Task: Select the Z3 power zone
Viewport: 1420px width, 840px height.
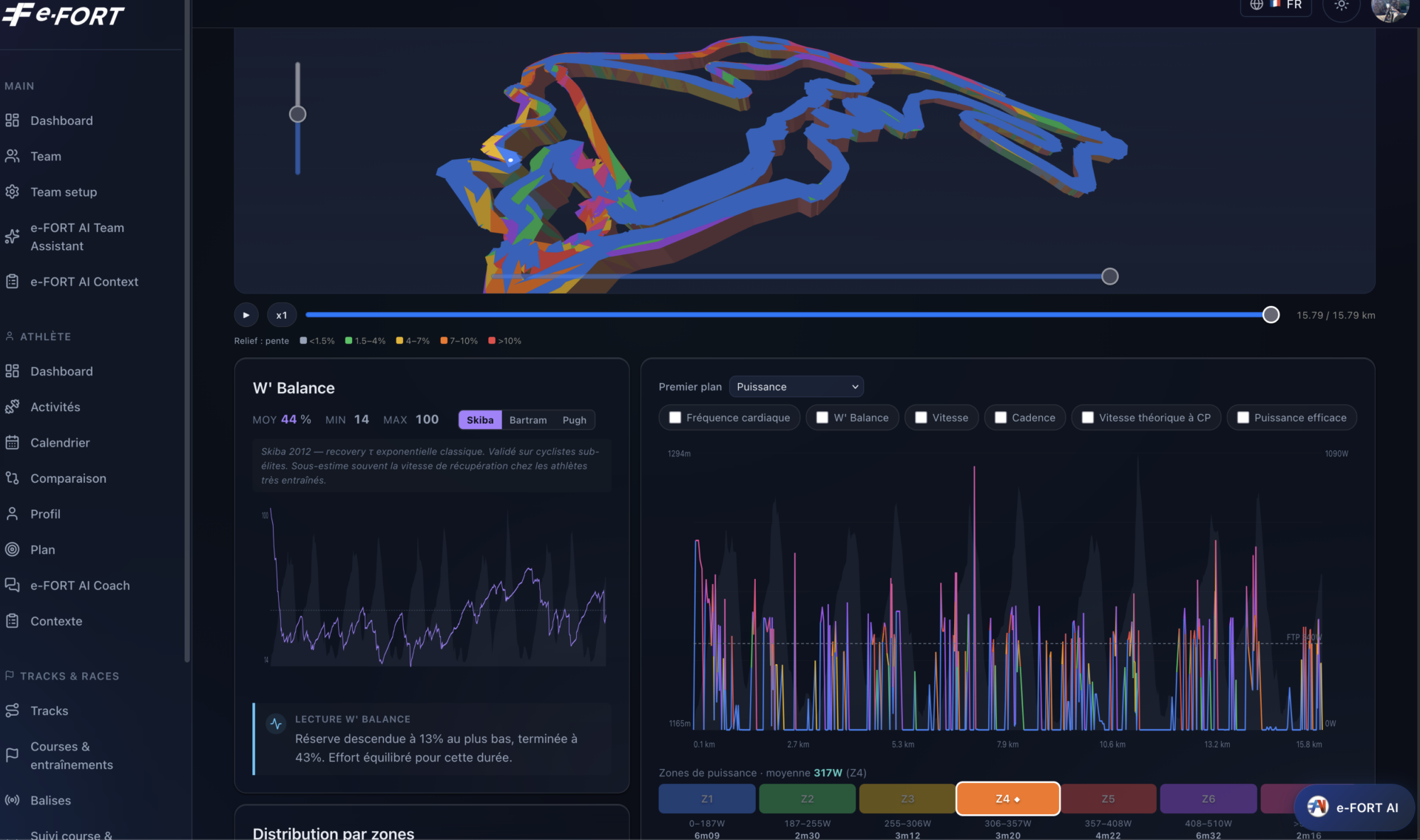Action: (907, 799)
